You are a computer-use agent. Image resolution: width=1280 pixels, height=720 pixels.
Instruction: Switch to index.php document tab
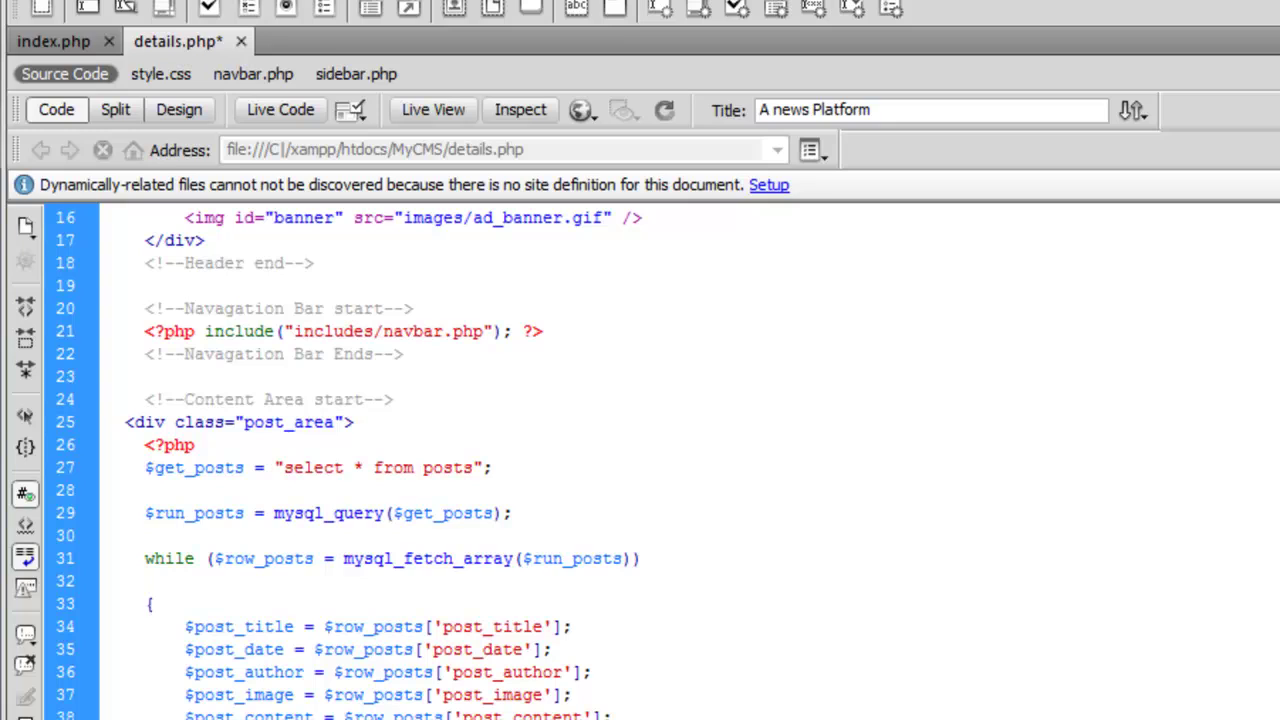53,41
